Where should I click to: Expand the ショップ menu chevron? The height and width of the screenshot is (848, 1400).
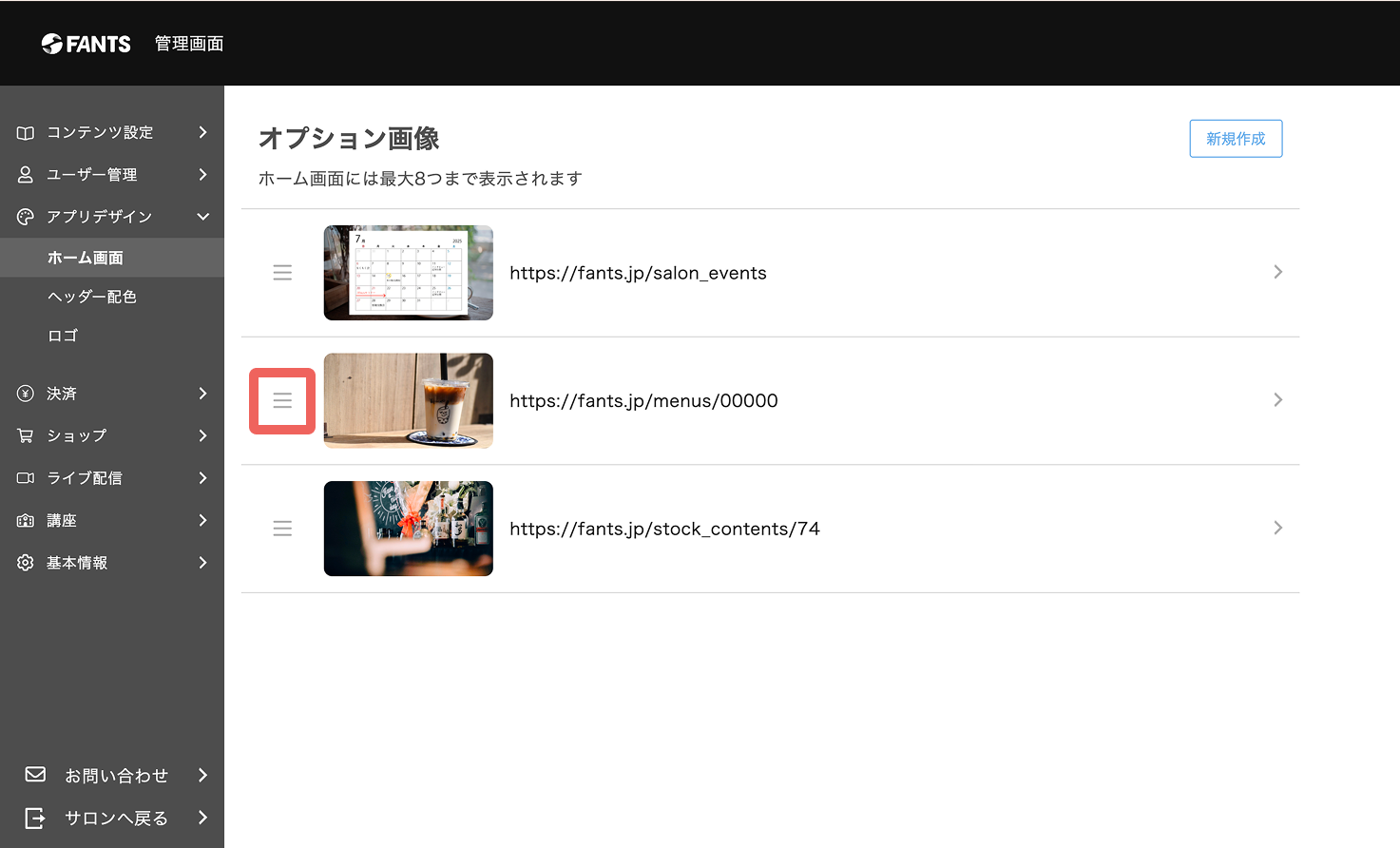pyautogui.click(x=202, y=435)
